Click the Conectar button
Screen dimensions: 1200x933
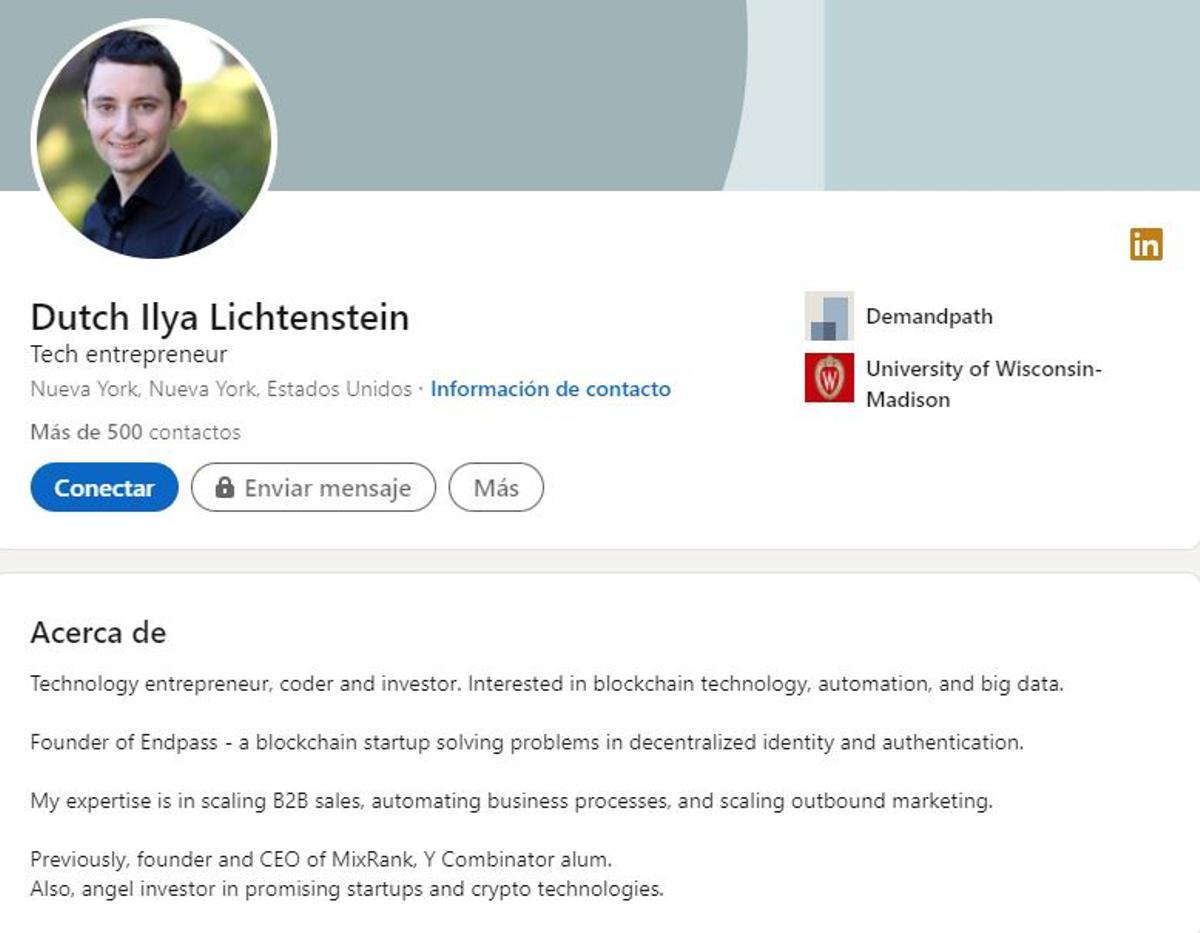click(104, 487)
